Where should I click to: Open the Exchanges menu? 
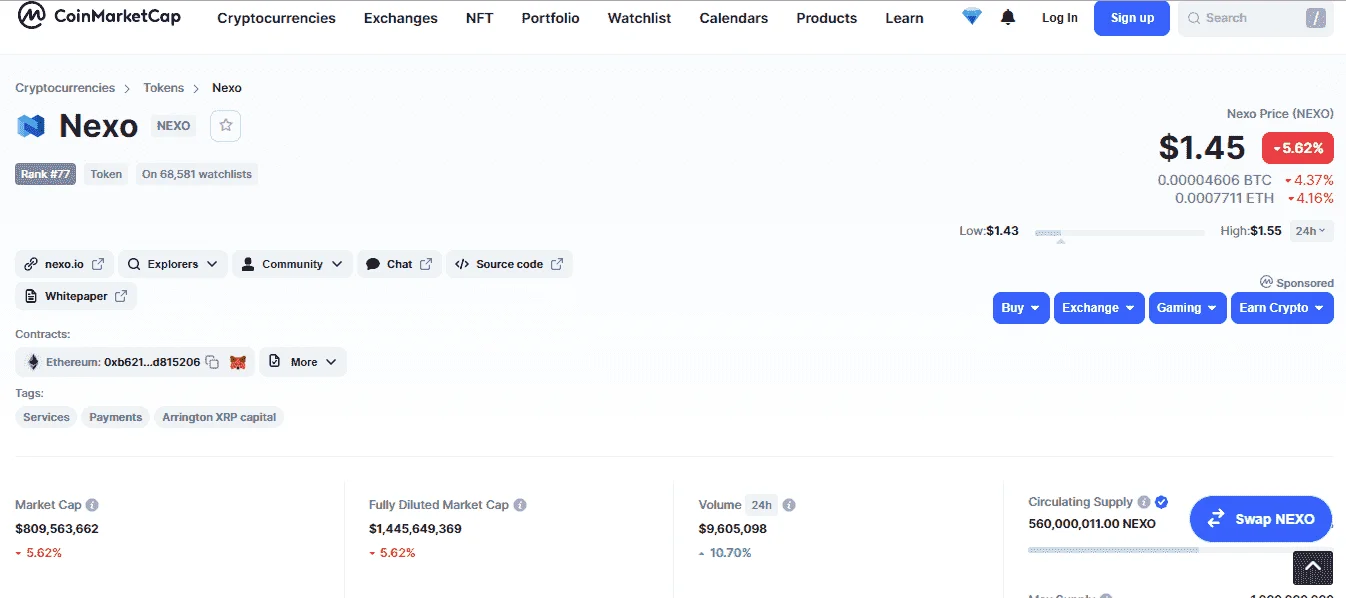(401, 18)
